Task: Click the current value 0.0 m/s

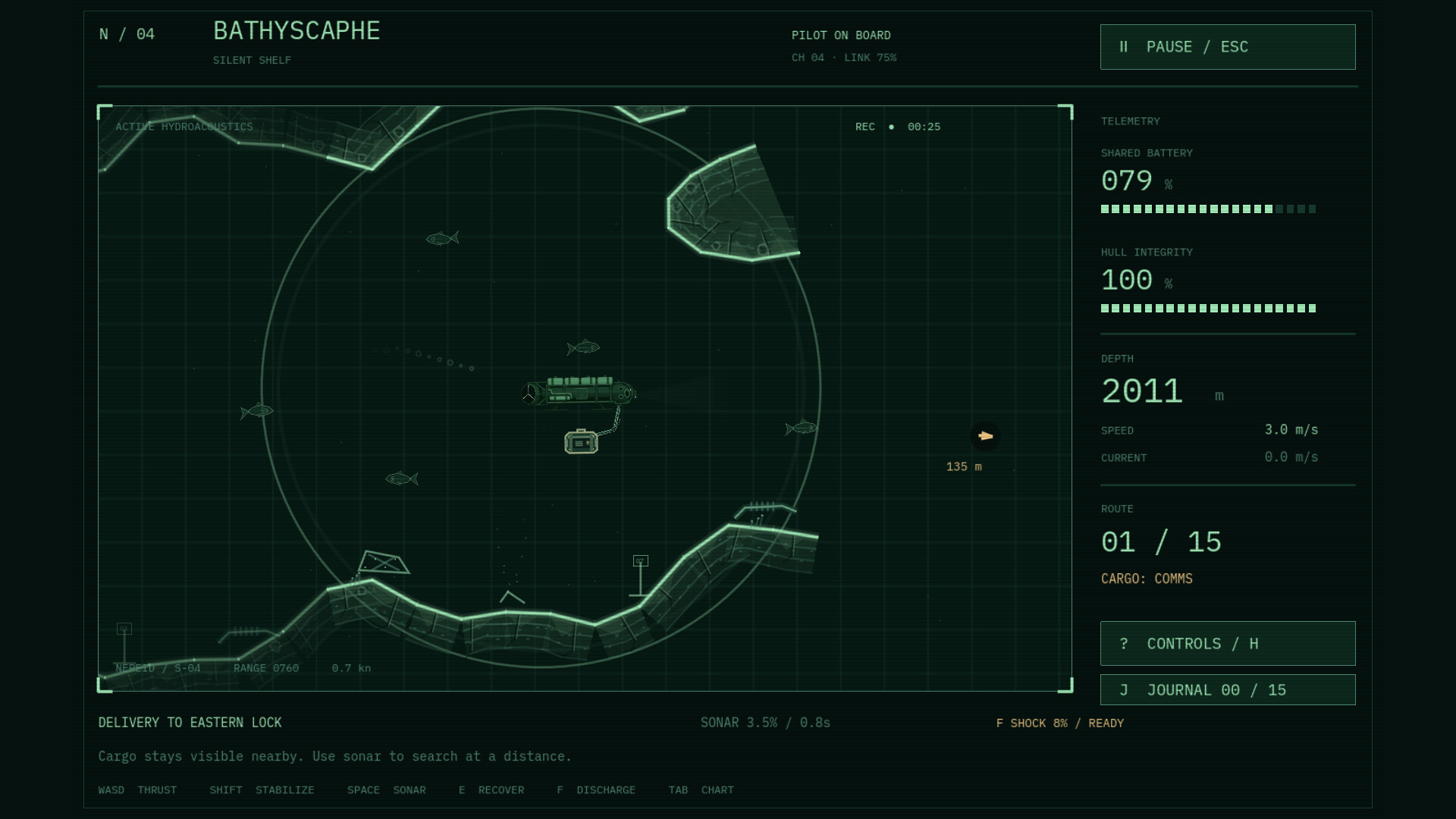Action: point(1291,457)
